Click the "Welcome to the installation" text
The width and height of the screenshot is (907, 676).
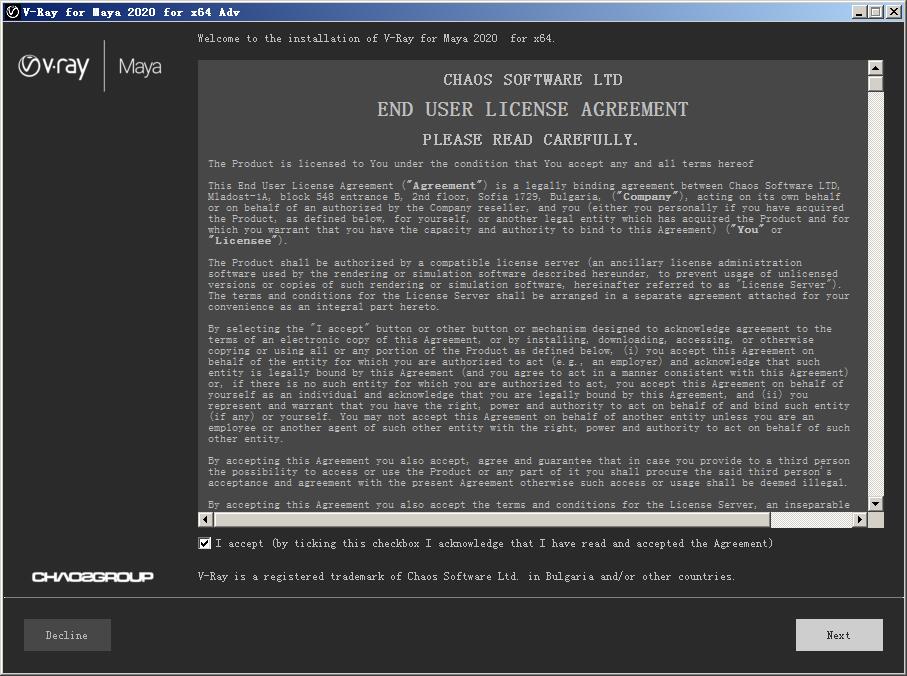click(x=376, y=39)
